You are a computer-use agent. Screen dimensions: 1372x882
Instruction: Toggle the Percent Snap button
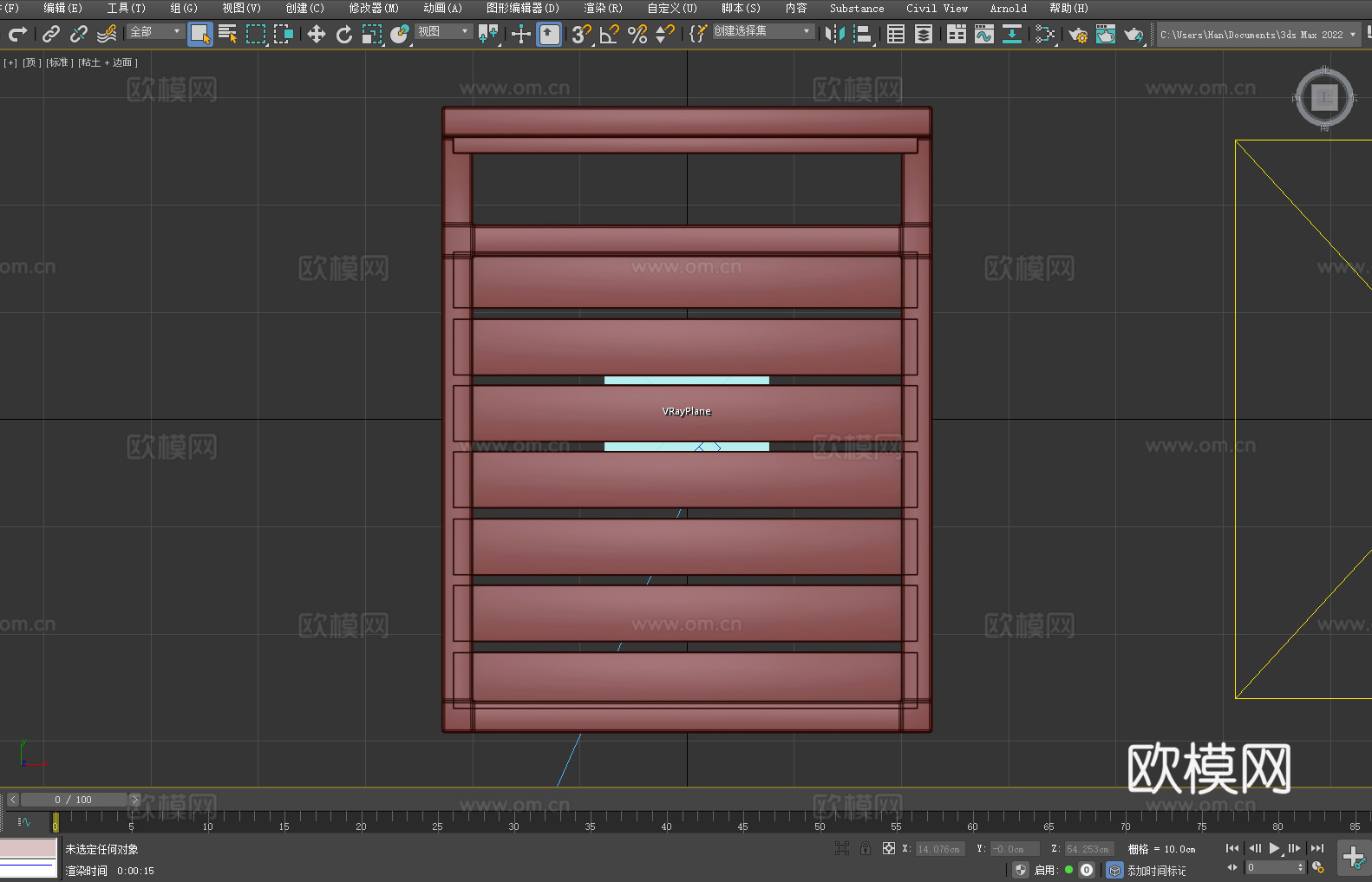[x=637, y=34]
